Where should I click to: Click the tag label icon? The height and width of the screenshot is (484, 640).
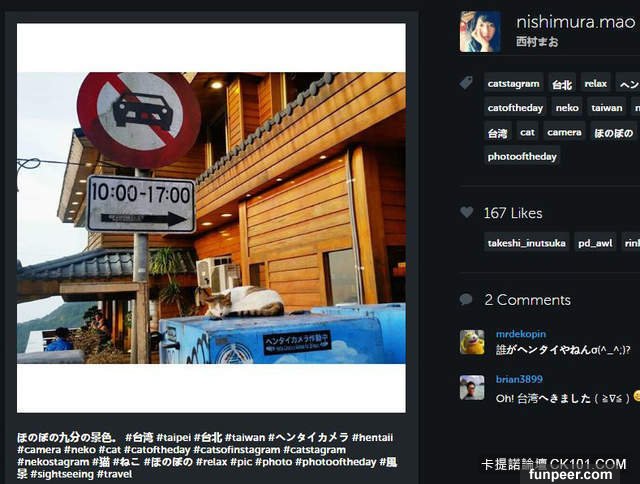click(466, 82)
